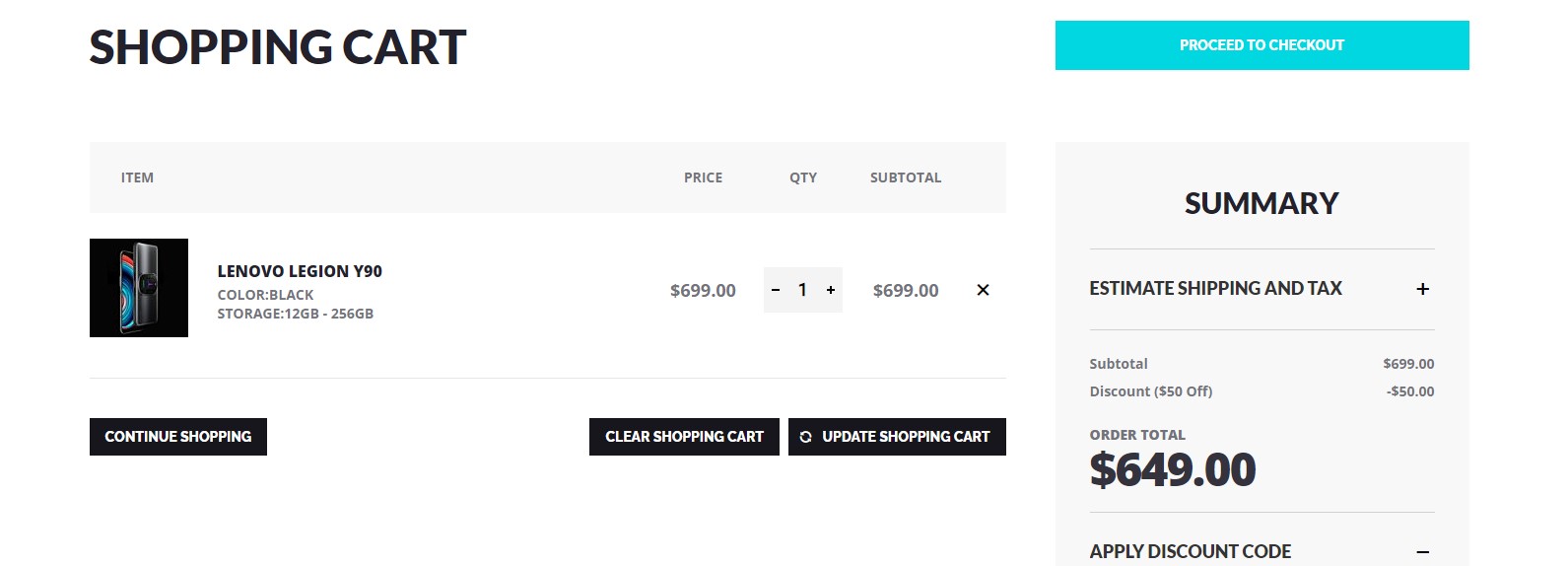Select the Continue Shopping button
This screenshot has height=566, width=1568.
(x=178, y=437)
